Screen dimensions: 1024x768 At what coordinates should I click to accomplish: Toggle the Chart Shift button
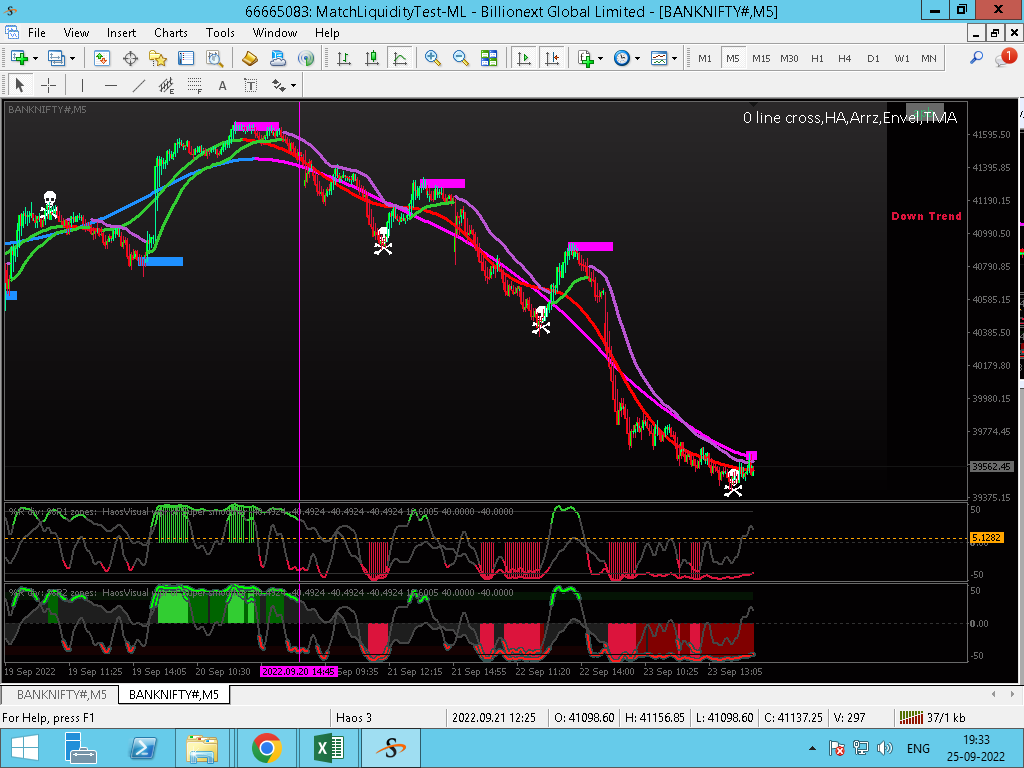pos(550,58)
